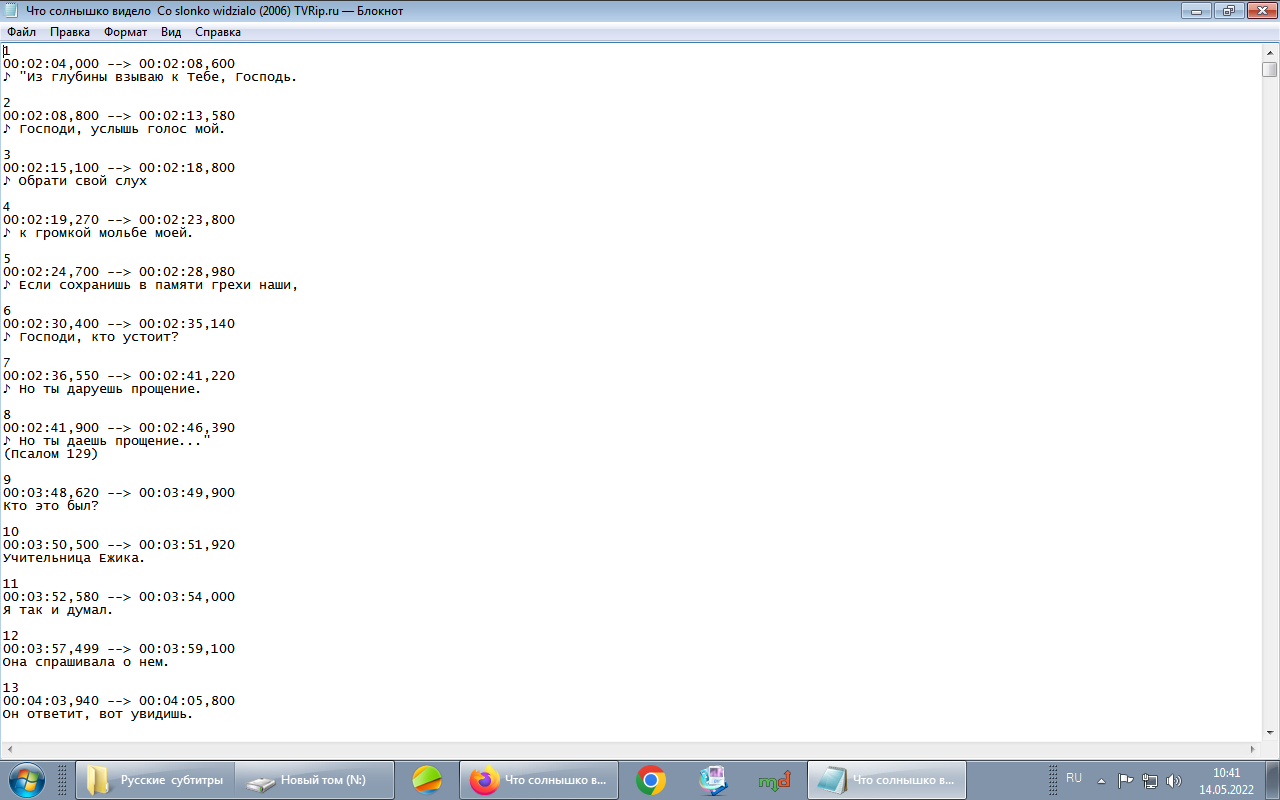
Task: Open the Firefox window in taskbar
Action: (x=540, y=780)
